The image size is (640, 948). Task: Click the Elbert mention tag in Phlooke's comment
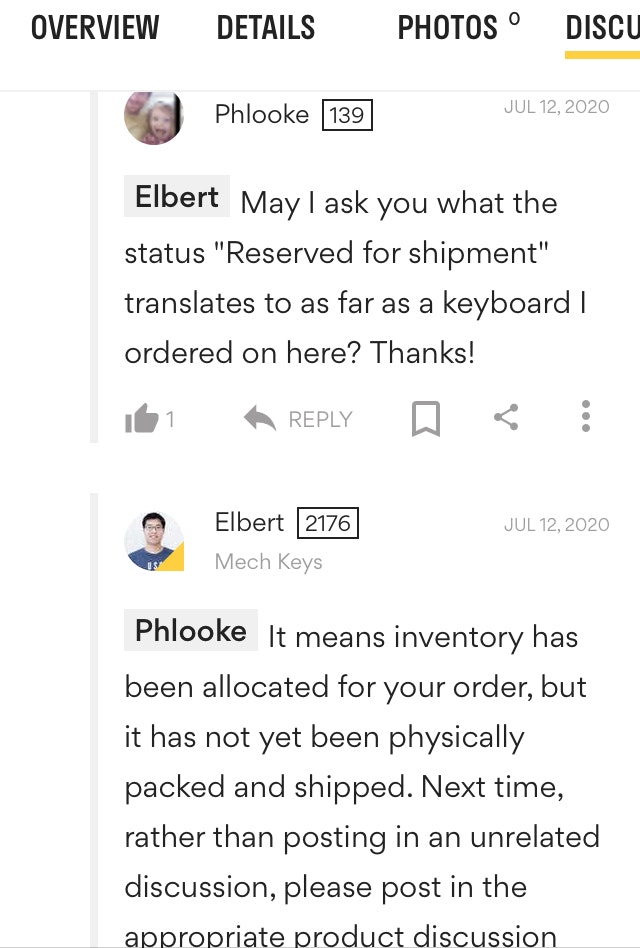pyautogui.click(x=177, y=197)
